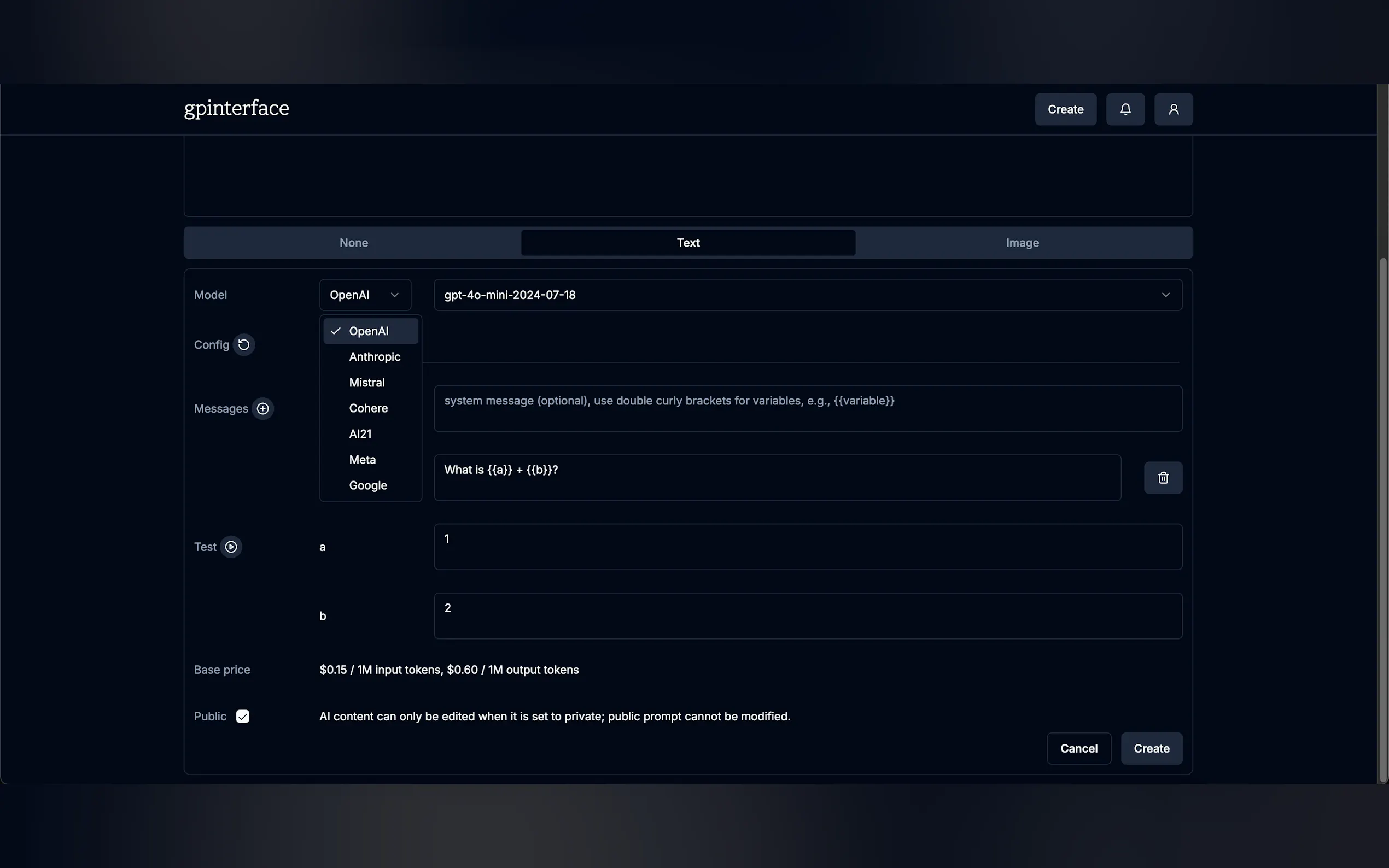This screenshot has height=868, width=1389.
Task: Switch to the None tab
Action: point(354,243)
